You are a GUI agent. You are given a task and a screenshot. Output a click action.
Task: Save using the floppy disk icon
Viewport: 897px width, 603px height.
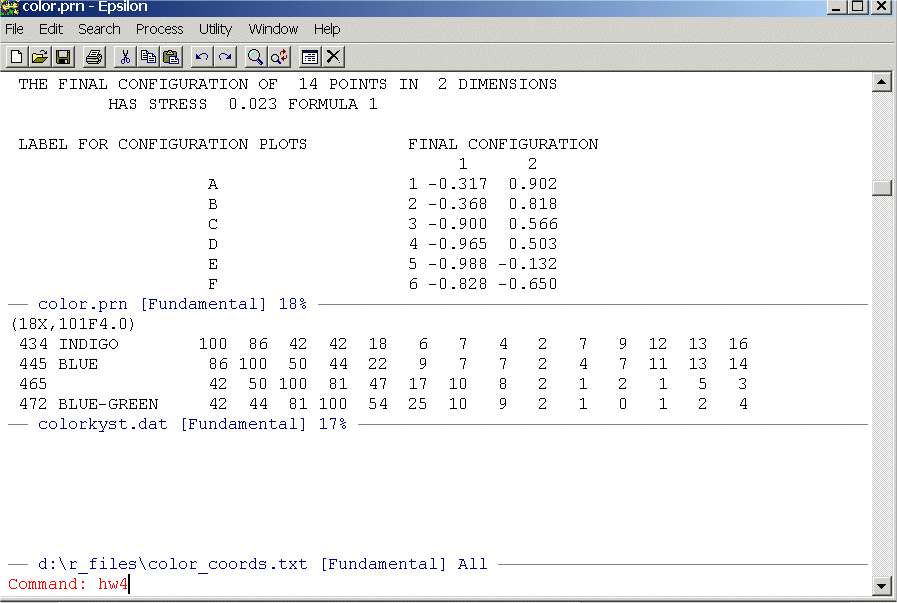click(x=63, y=57)
